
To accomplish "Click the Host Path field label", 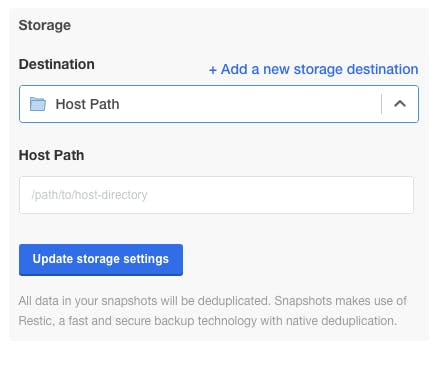I will pos(51,155).
